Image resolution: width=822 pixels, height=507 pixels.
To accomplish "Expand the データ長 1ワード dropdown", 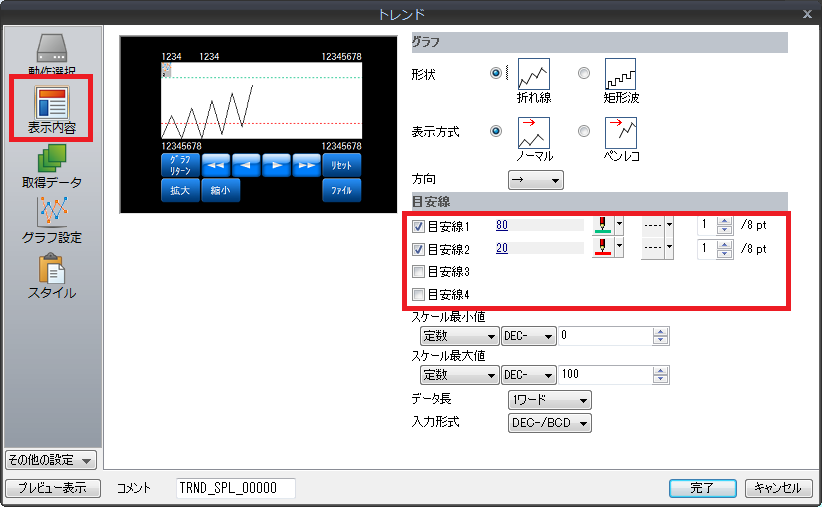I will click(x=550, y=400).
